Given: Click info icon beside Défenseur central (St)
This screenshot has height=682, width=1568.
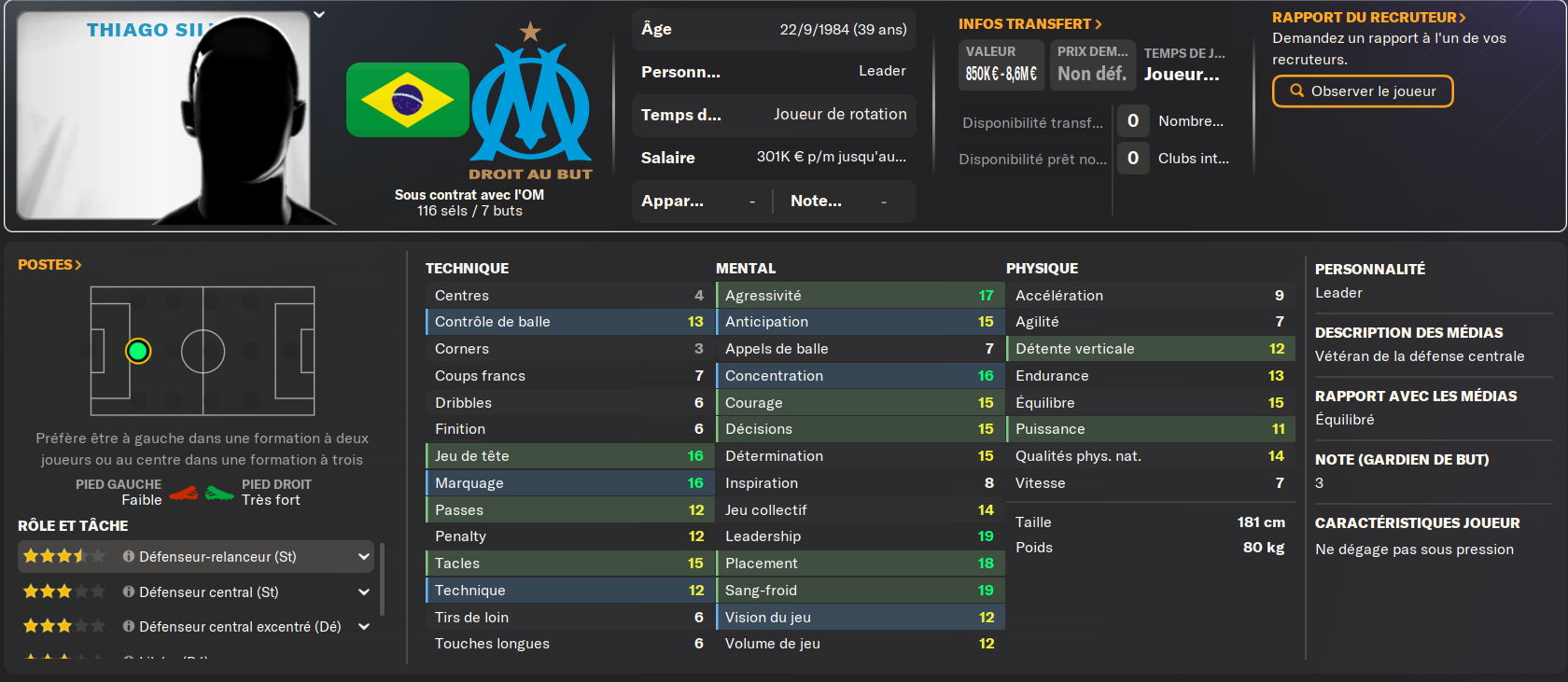Looking at the screenshot, I should (x=129, y=592).
